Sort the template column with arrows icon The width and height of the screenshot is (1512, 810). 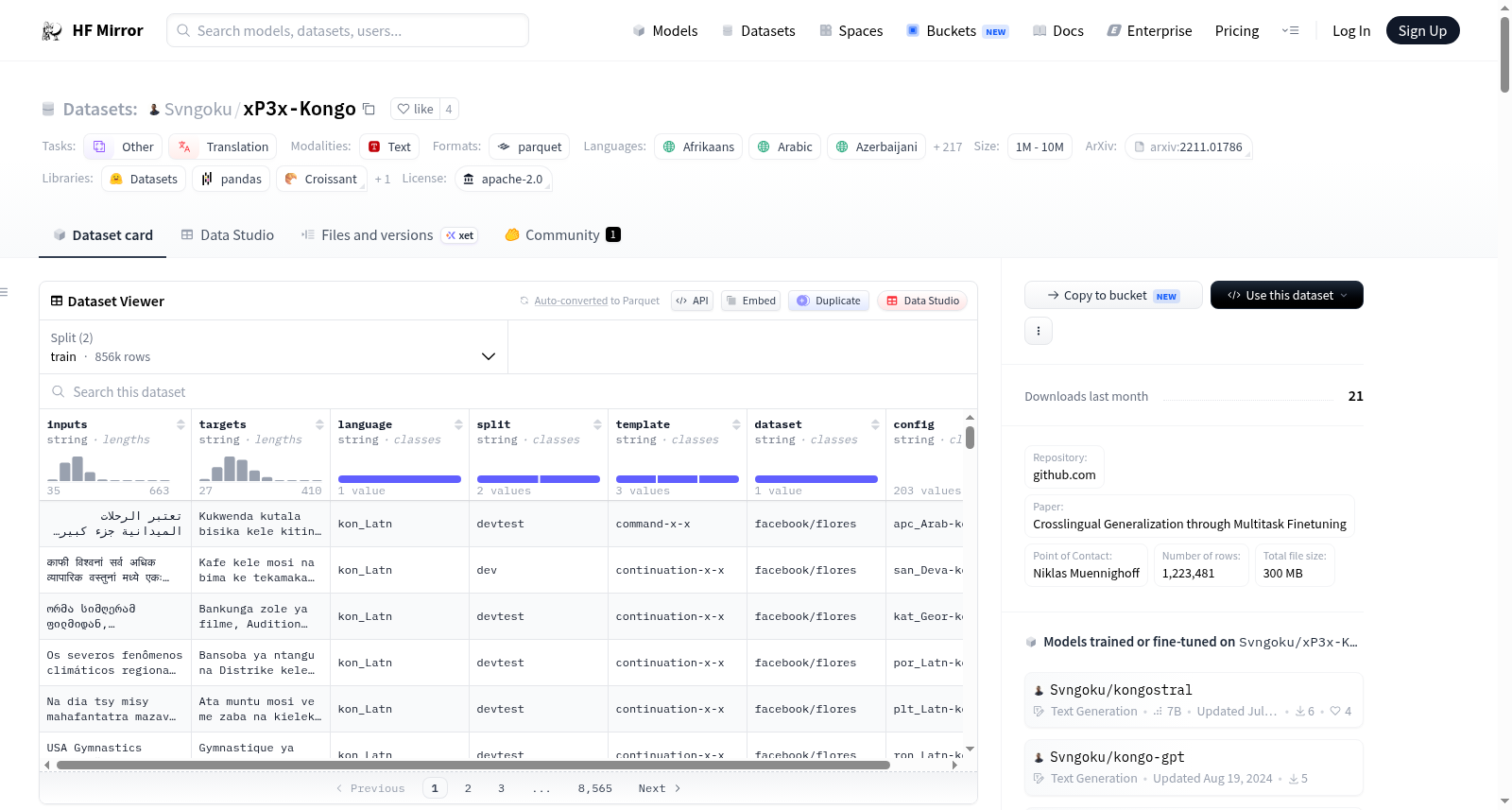[x=736, y=424]
